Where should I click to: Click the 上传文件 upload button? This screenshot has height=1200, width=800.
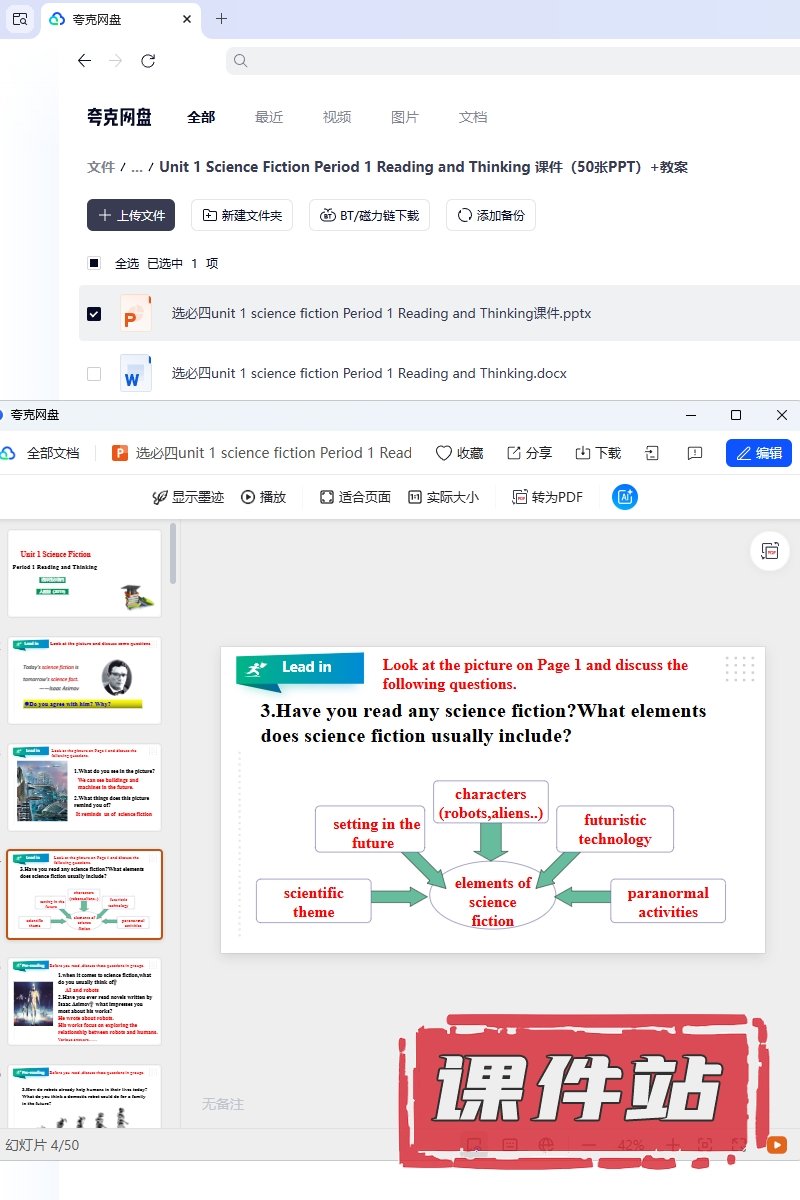pos(131,215)
